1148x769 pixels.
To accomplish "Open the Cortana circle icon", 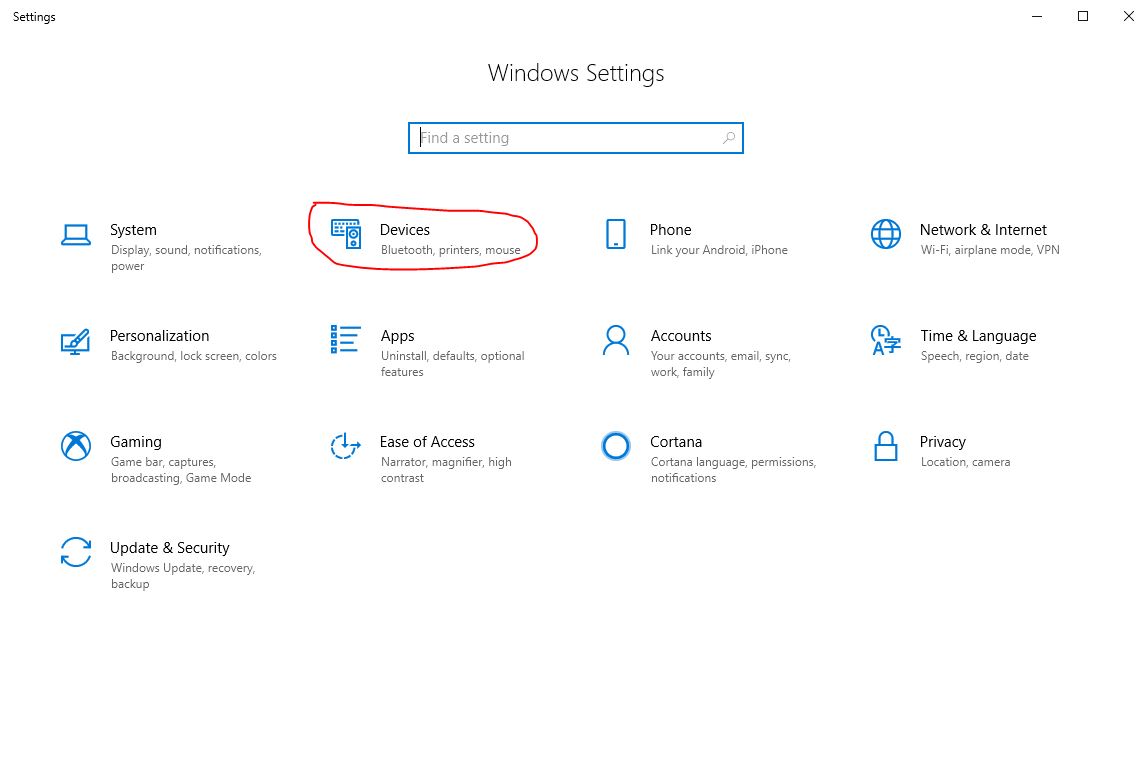I will coord(616,446).
